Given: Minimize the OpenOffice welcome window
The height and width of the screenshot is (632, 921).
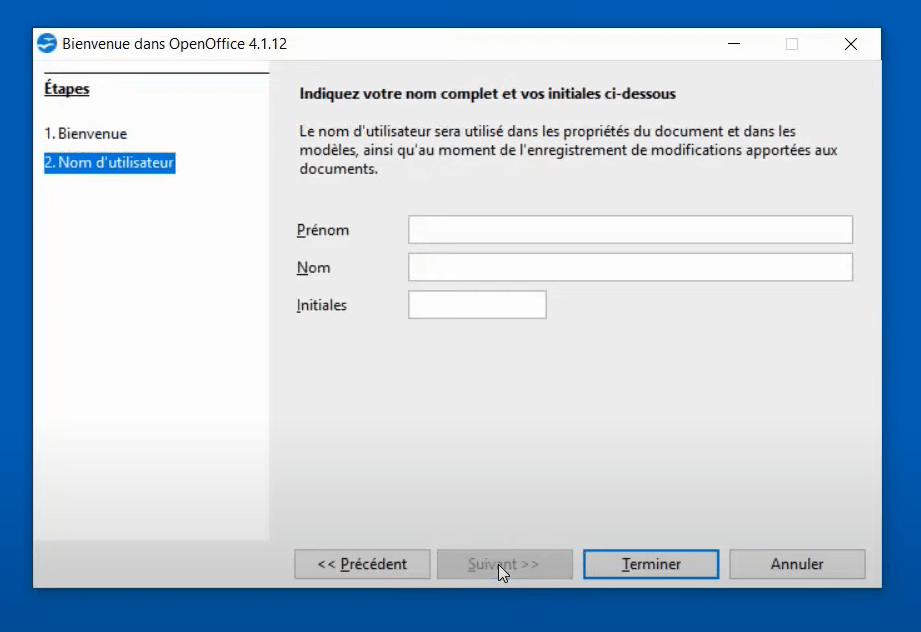Looking at the screenshot, I should (734, 44).
